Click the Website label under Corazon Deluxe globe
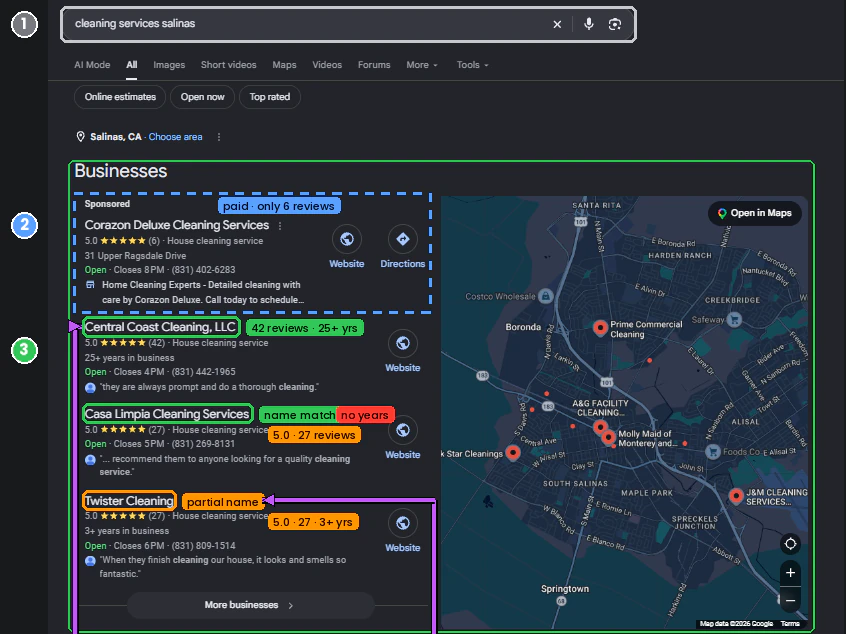Image resolution: width=846 pixels, height=634 pixels. [347, 264]
